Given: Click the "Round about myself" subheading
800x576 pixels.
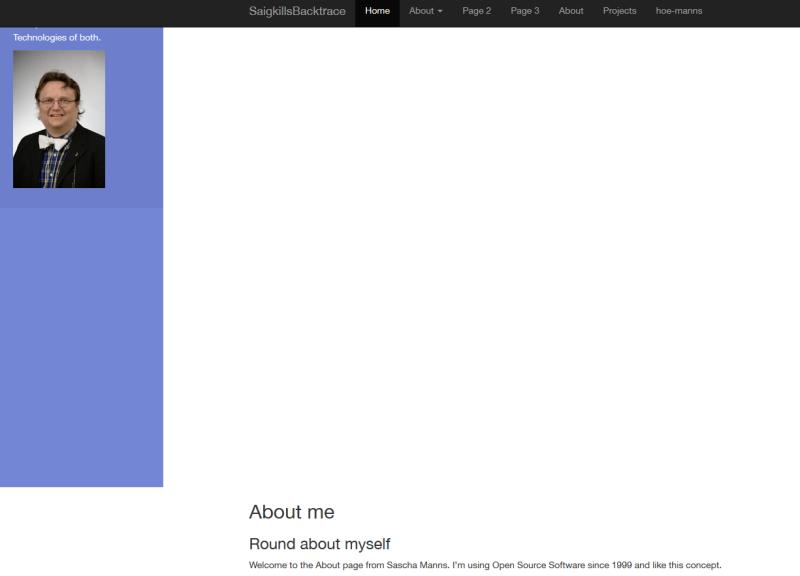Looking at the screenshot, I should click(319, 544).
